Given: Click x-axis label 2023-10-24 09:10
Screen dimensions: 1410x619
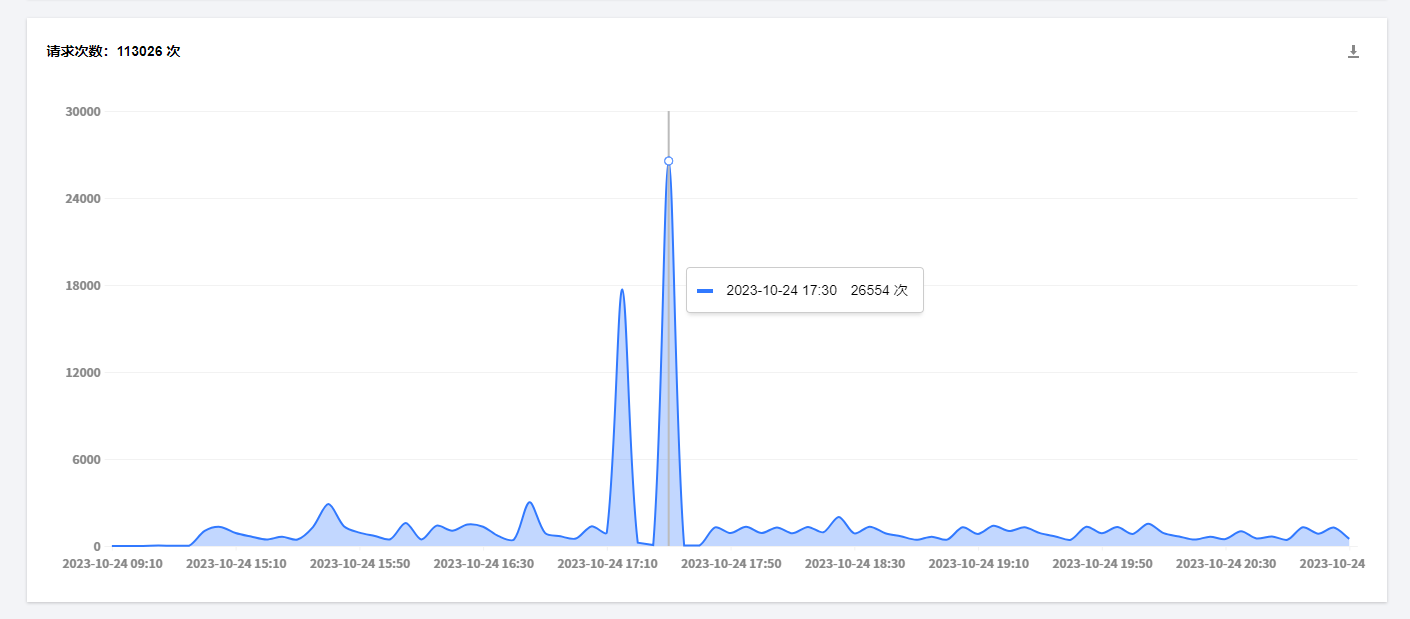Looking at the screenshot, I should (x=112, y=564).
